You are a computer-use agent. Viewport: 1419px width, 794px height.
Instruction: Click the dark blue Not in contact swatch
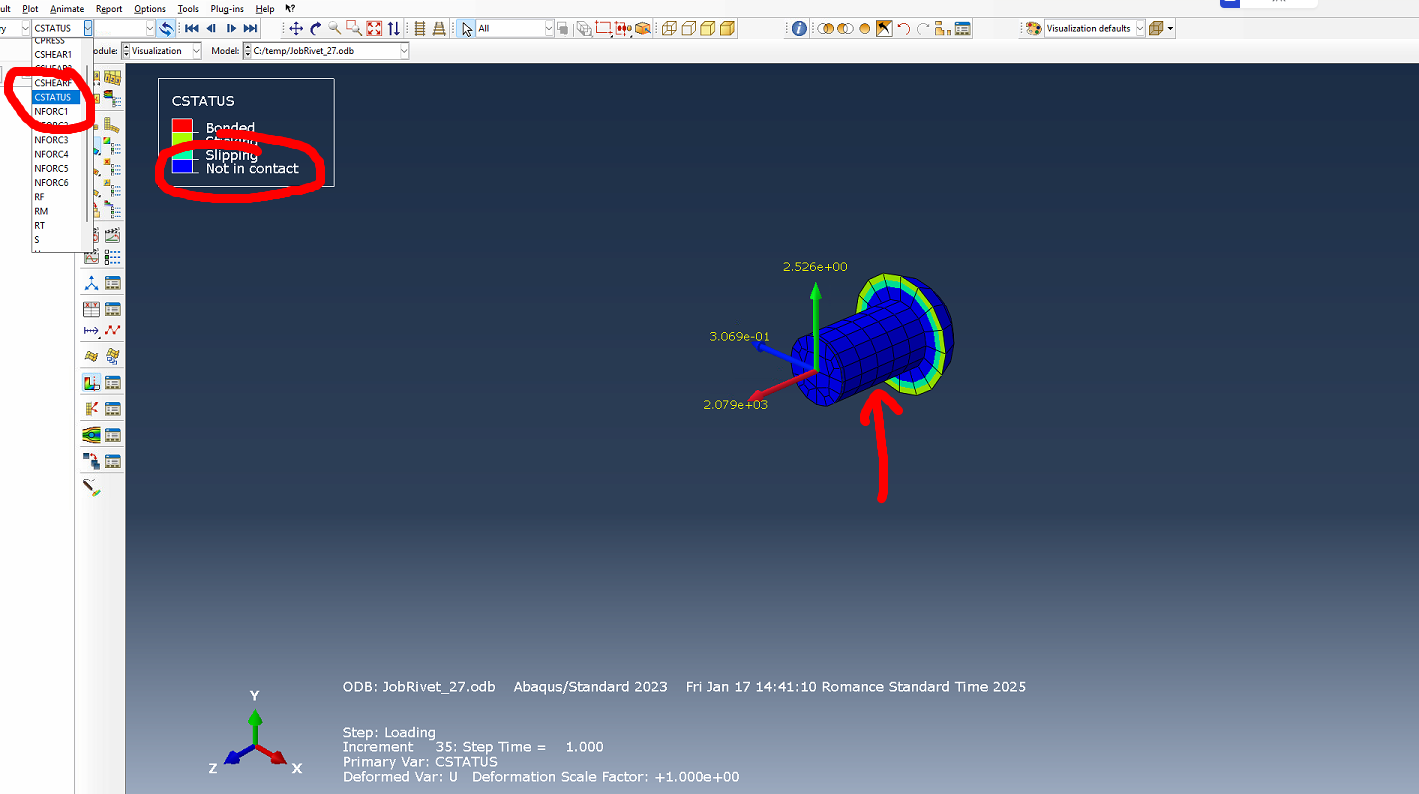[182, 166]
